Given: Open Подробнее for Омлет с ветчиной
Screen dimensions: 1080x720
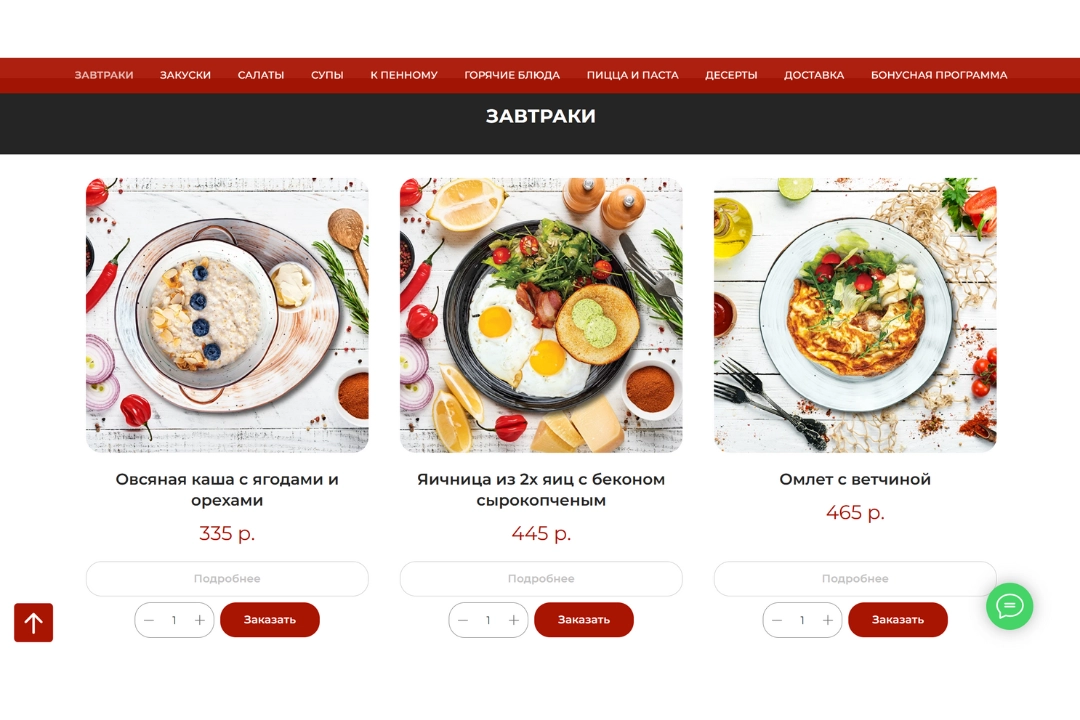Looking at the screenshot, I should tap(855, 579).
